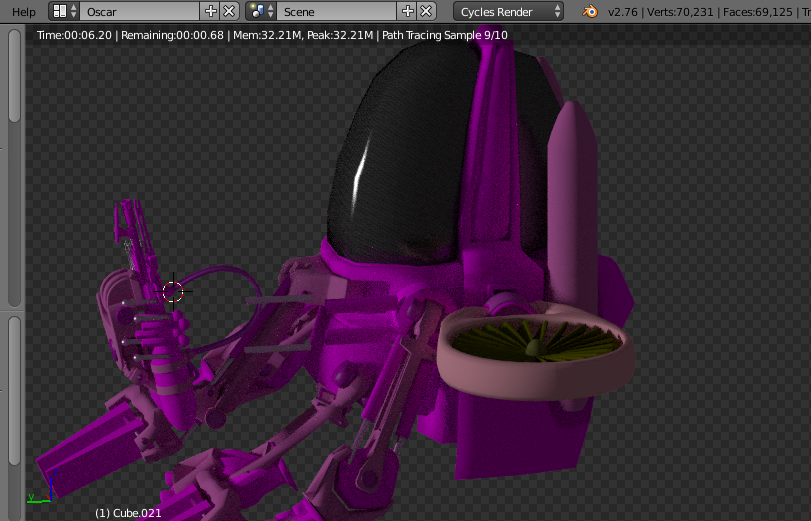Click the lower left panel scrollbar
This screenshot has width=811, height=521.
click(x=14, y=390)
